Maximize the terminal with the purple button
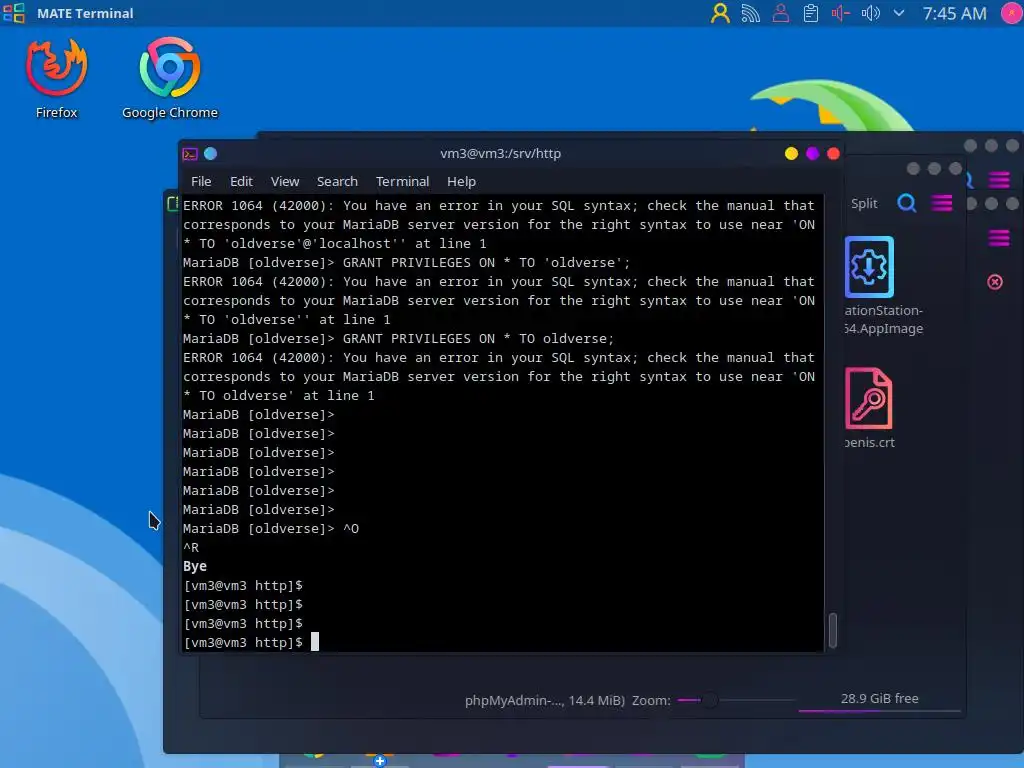 click(x=812, y=153)
